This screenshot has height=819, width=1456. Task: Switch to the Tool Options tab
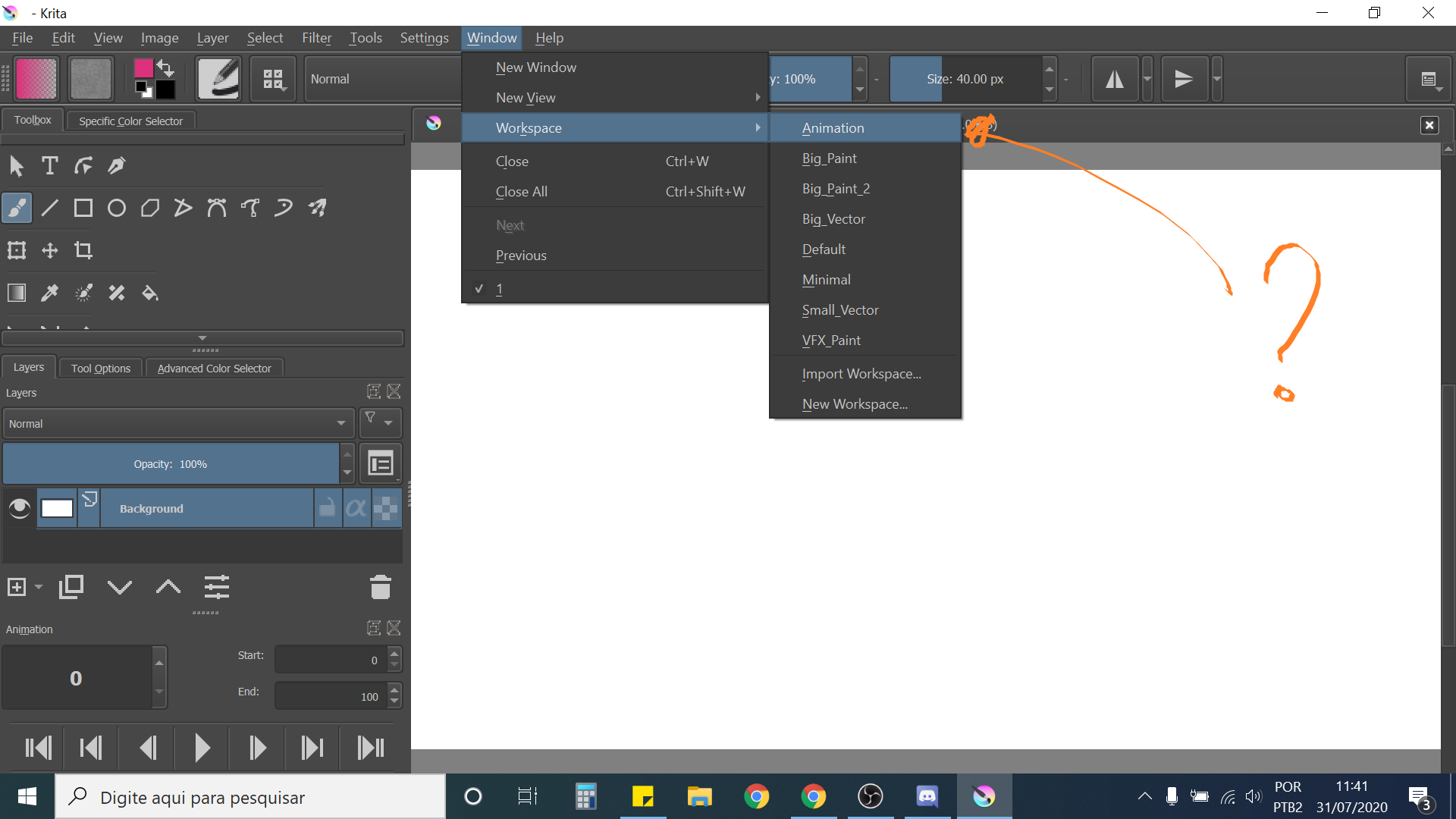point(101,369)
